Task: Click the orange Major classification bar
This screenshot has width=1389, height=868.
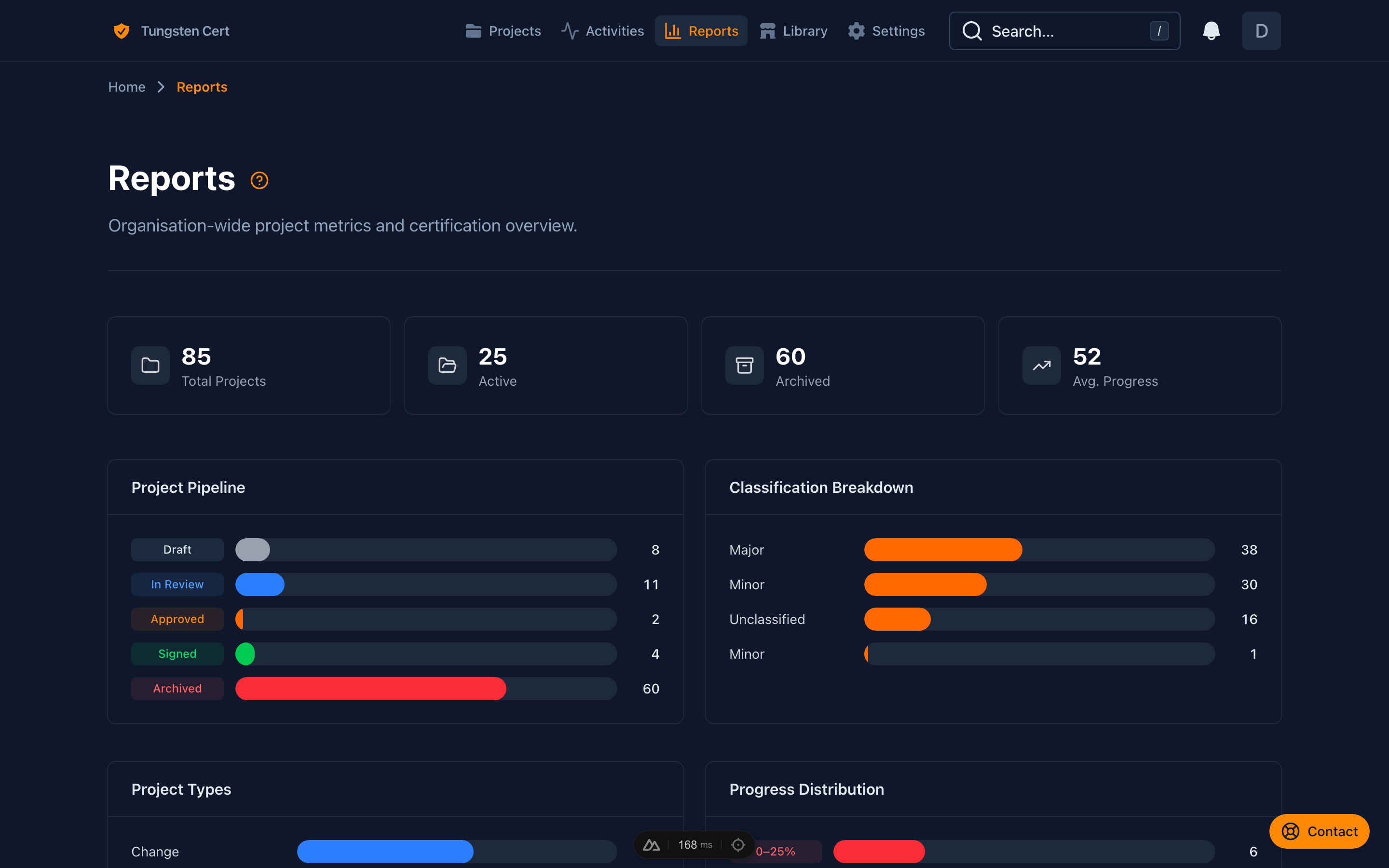Action: point(943,549)
